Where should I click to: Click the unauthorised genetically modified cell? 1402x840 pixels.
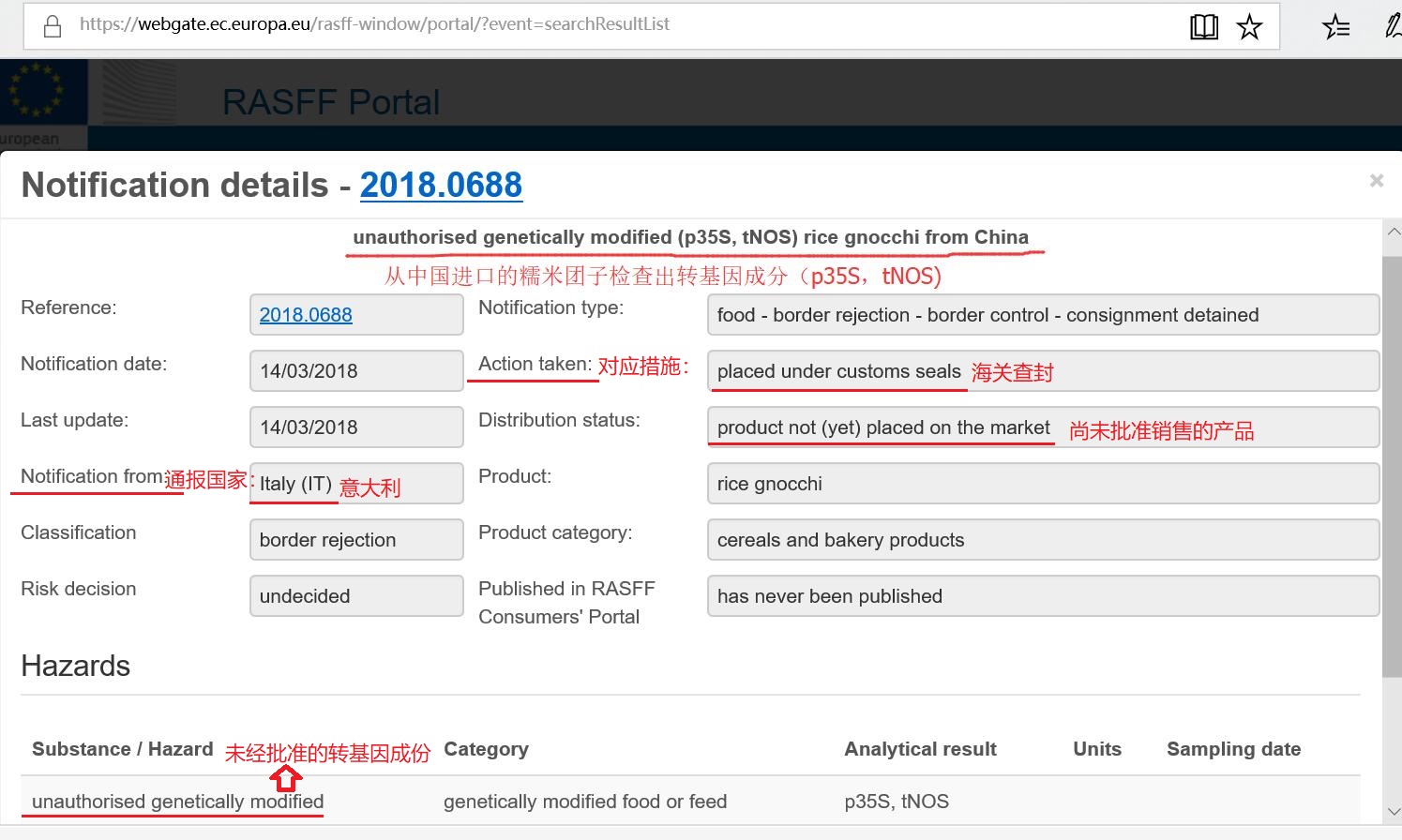[x=177, y=802]
